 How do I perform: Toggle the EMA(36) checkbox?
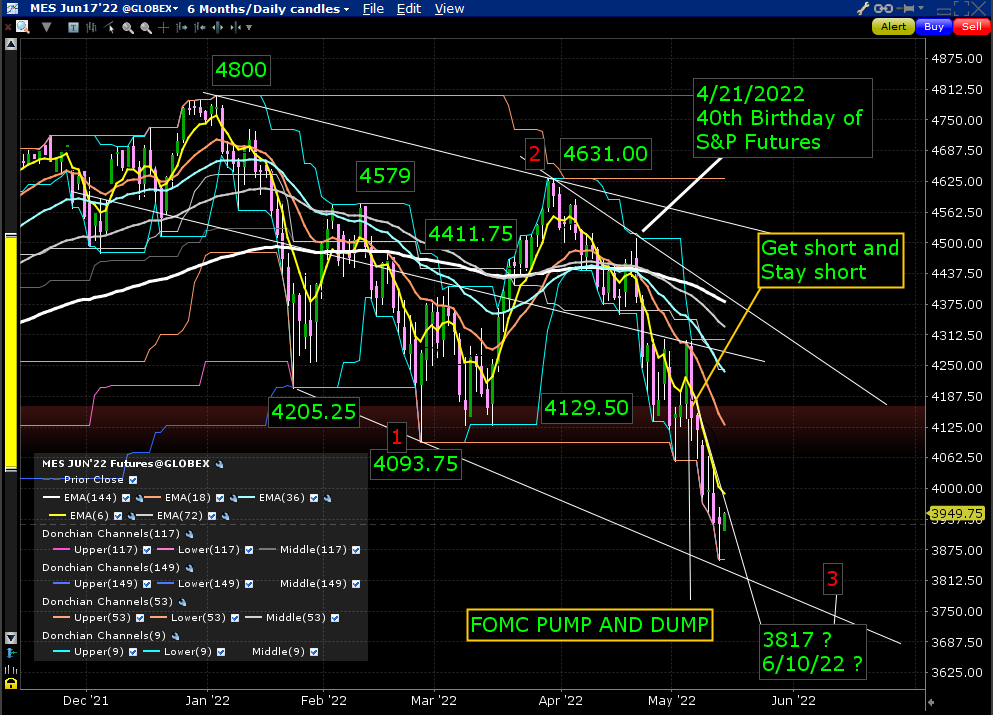(x=314, y=498)
